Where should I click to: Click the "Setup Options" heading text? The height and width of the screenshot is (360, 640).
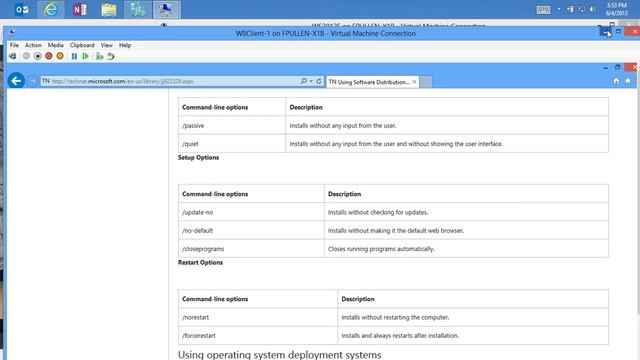198,158
